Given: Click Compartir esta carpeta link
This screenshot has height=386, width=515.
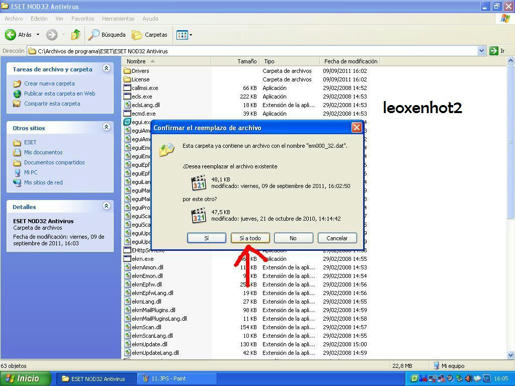Looking at the screenshot, I should [52, 104].
